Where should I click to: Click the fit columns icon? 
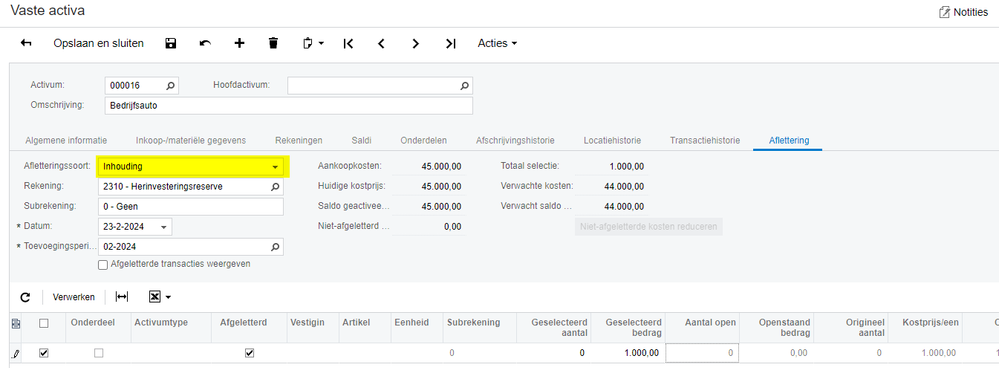click(122, 297)
